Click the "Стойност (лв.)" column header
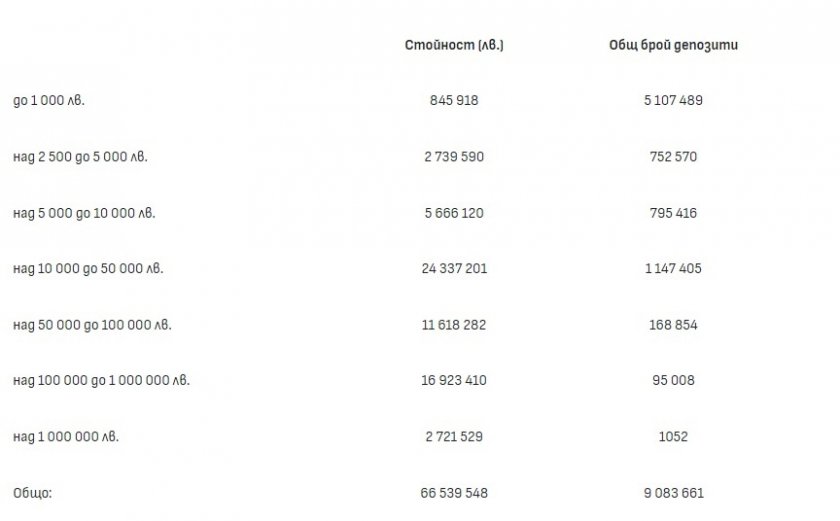The width and height of the screenshot is (840, 521). [x=454, y=45]
